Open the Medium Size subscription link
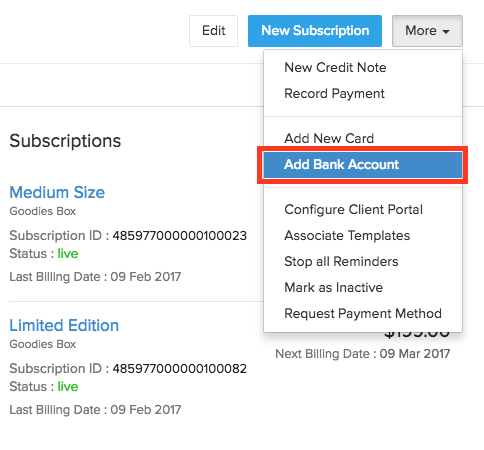 pos(57,192)
